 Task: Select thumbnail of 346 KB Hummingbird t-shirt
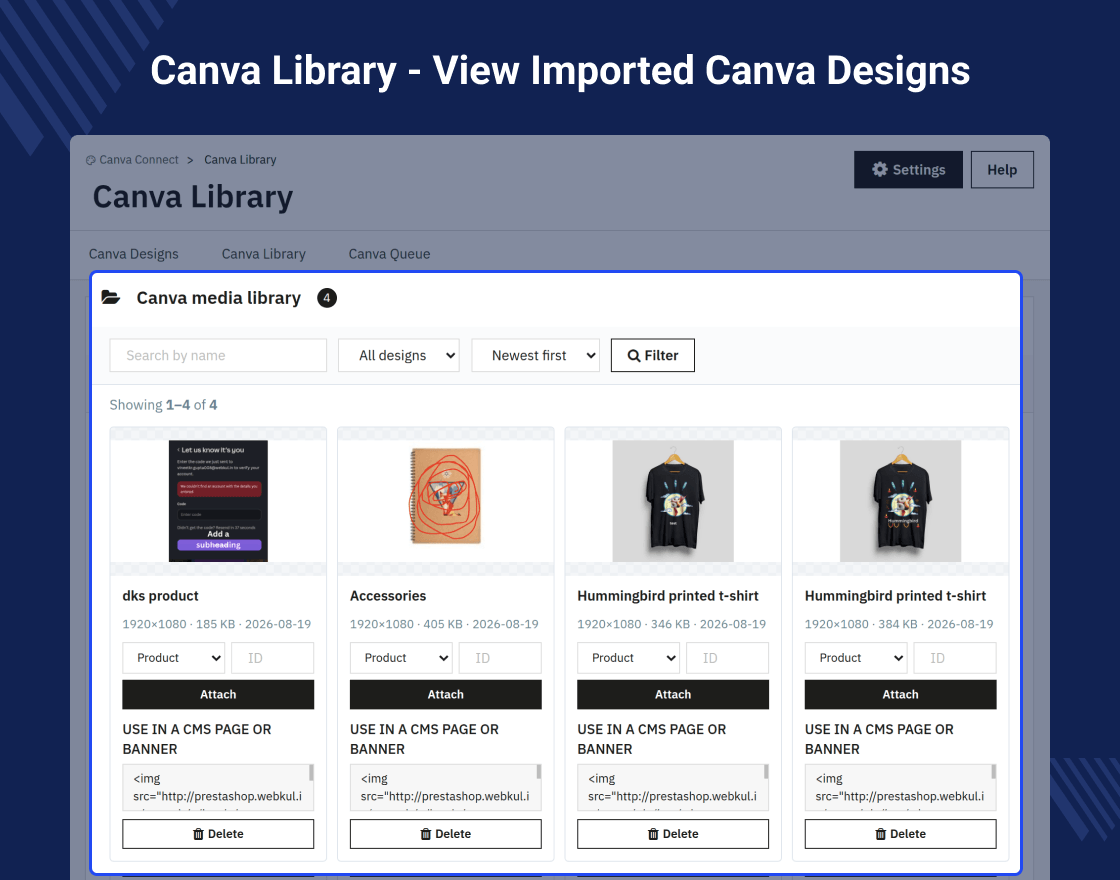[x=673, y=501]
